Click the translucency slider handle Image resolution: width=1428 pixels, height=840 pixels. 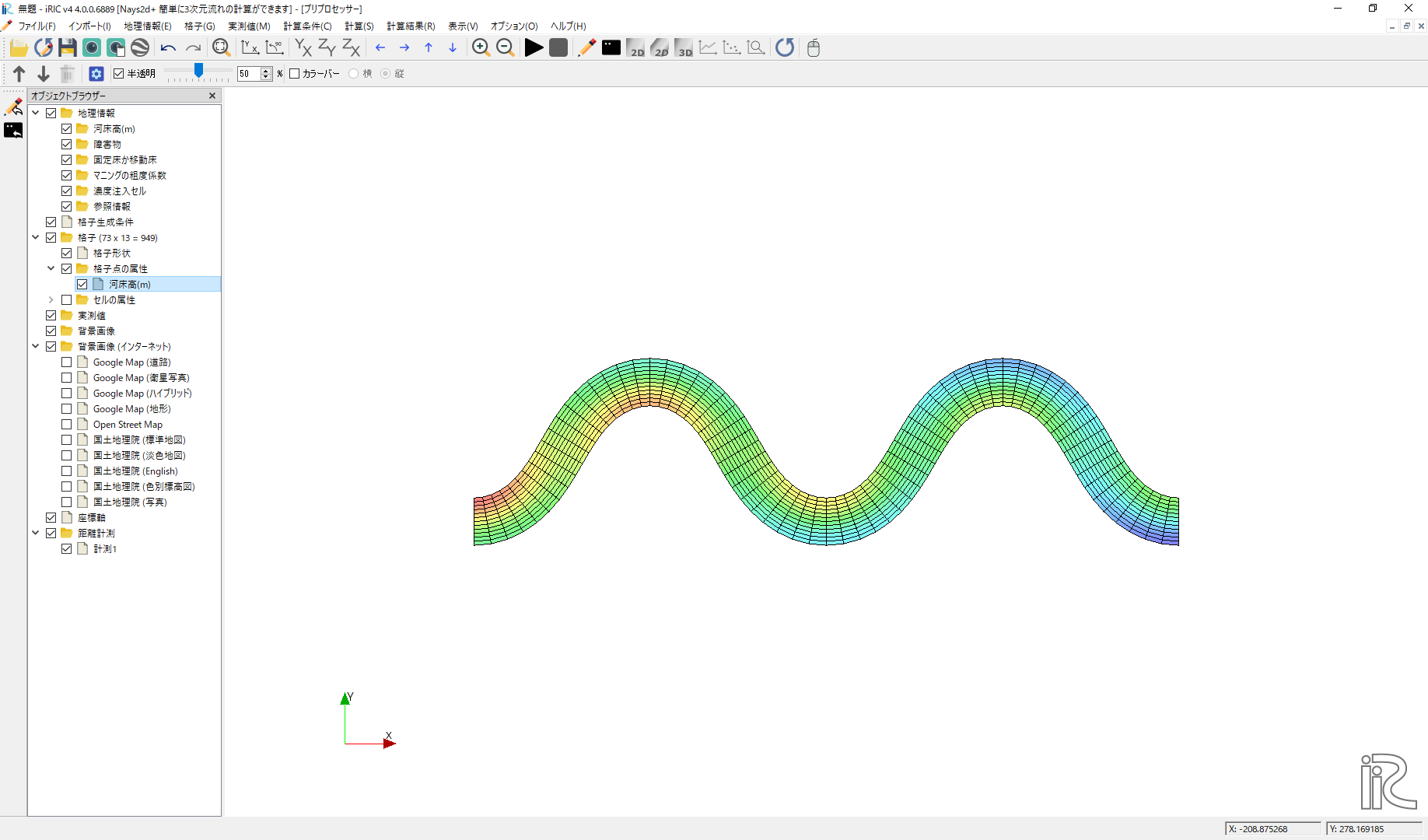199,72
